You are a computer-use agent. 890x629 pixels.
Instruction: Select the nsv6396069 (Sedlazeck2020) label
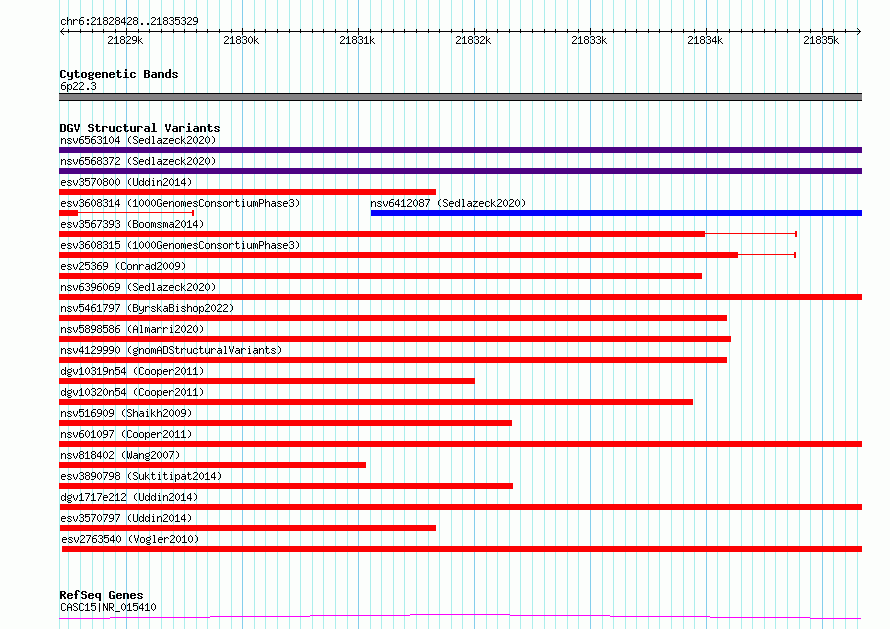pos(138,287)
